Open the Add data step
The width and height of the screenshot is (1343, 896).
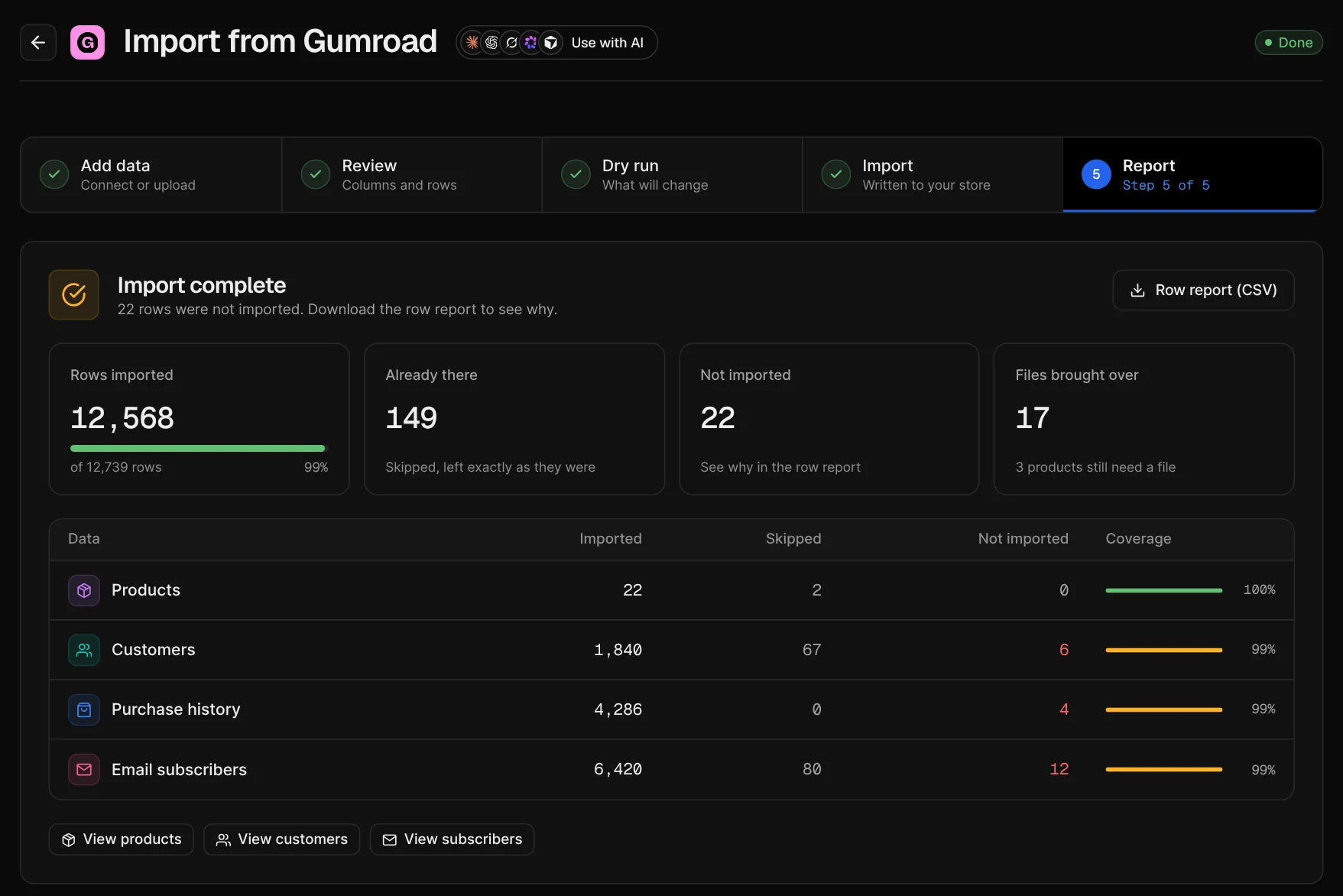point(151,175)
